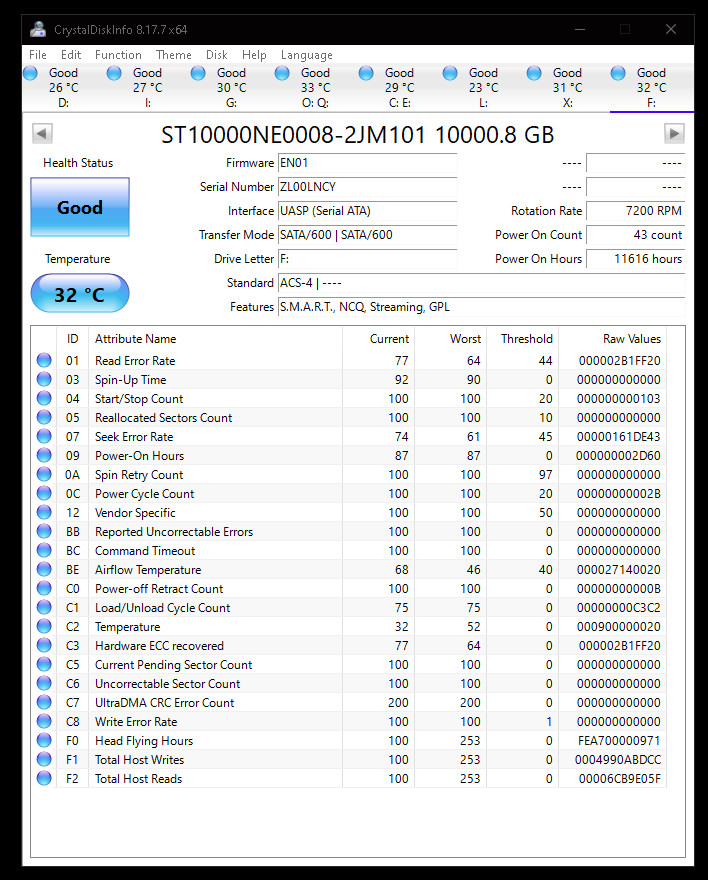Viewport: 708px width, 880px height.
Task: Click status orb beside Total Host Reads
Action: click(44, 779)
